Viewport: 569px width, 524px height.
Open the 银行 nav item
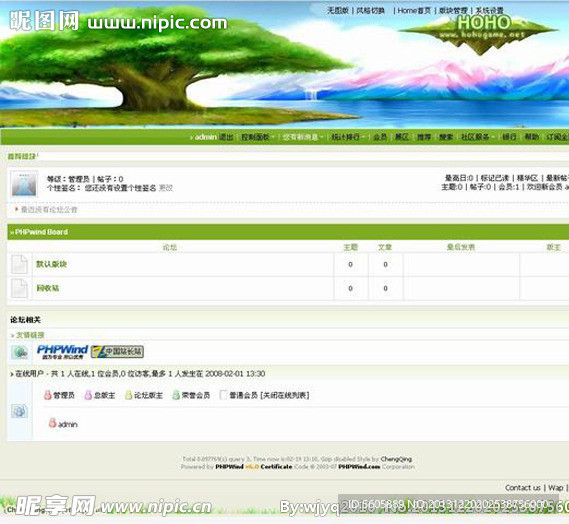pyautogui.click(x=509, y=137)
